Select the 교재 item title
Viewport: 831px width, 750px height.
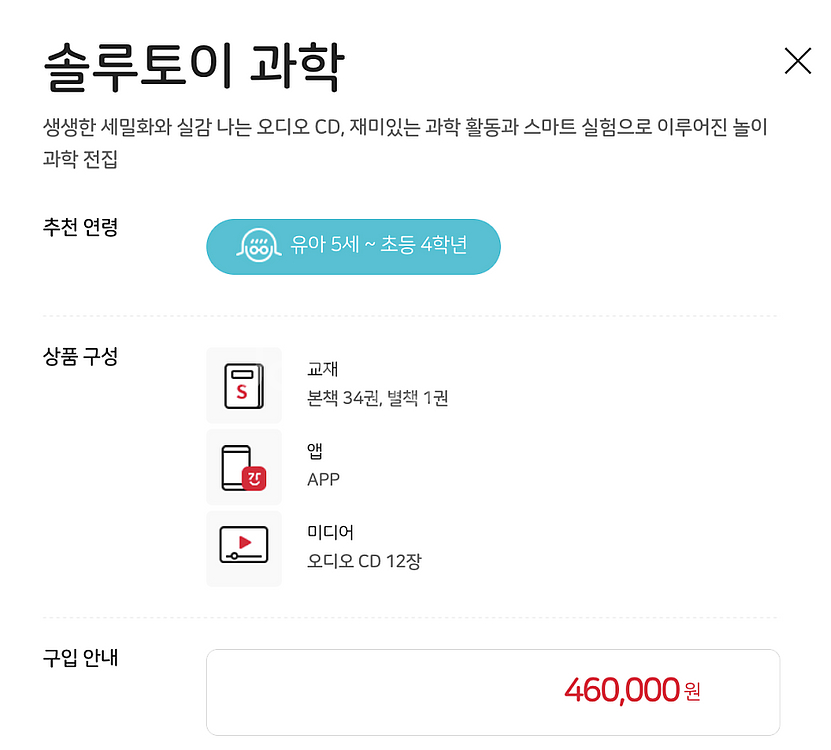coord(323,372)
